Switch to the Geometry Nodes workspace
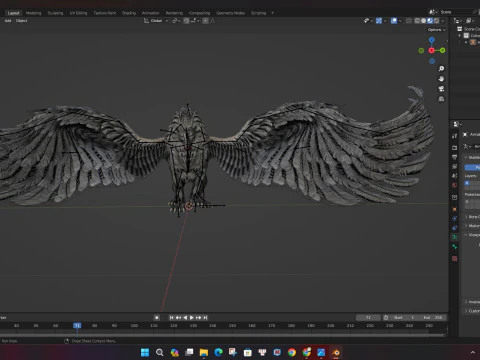 230,13
